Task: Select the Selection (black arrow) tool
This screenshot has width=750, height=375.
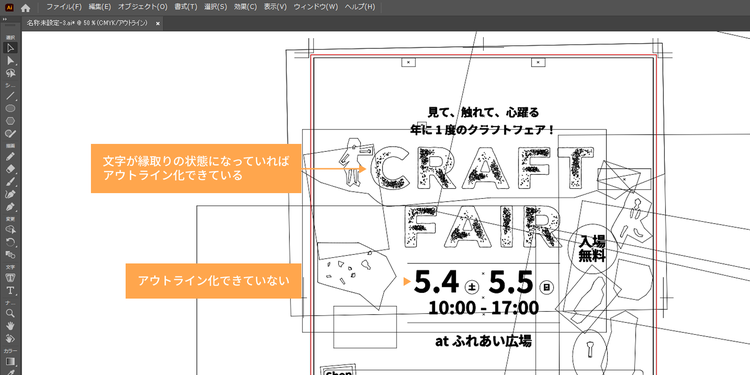Action: tap(10, 47)
